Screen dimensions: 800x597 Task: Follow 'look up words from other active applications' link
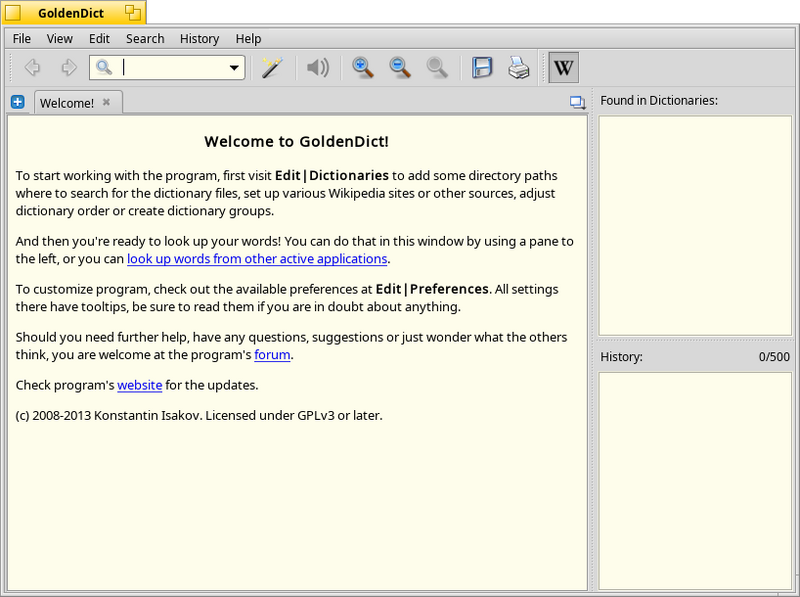(257, 259)
